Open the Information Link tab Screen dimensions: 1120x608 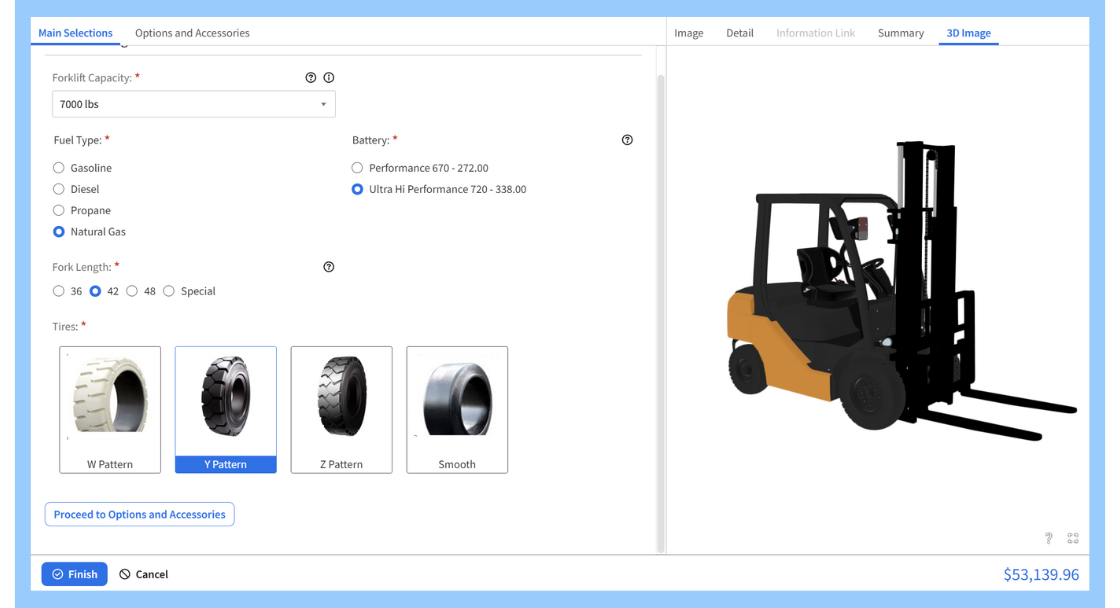[x=816, y=33]
